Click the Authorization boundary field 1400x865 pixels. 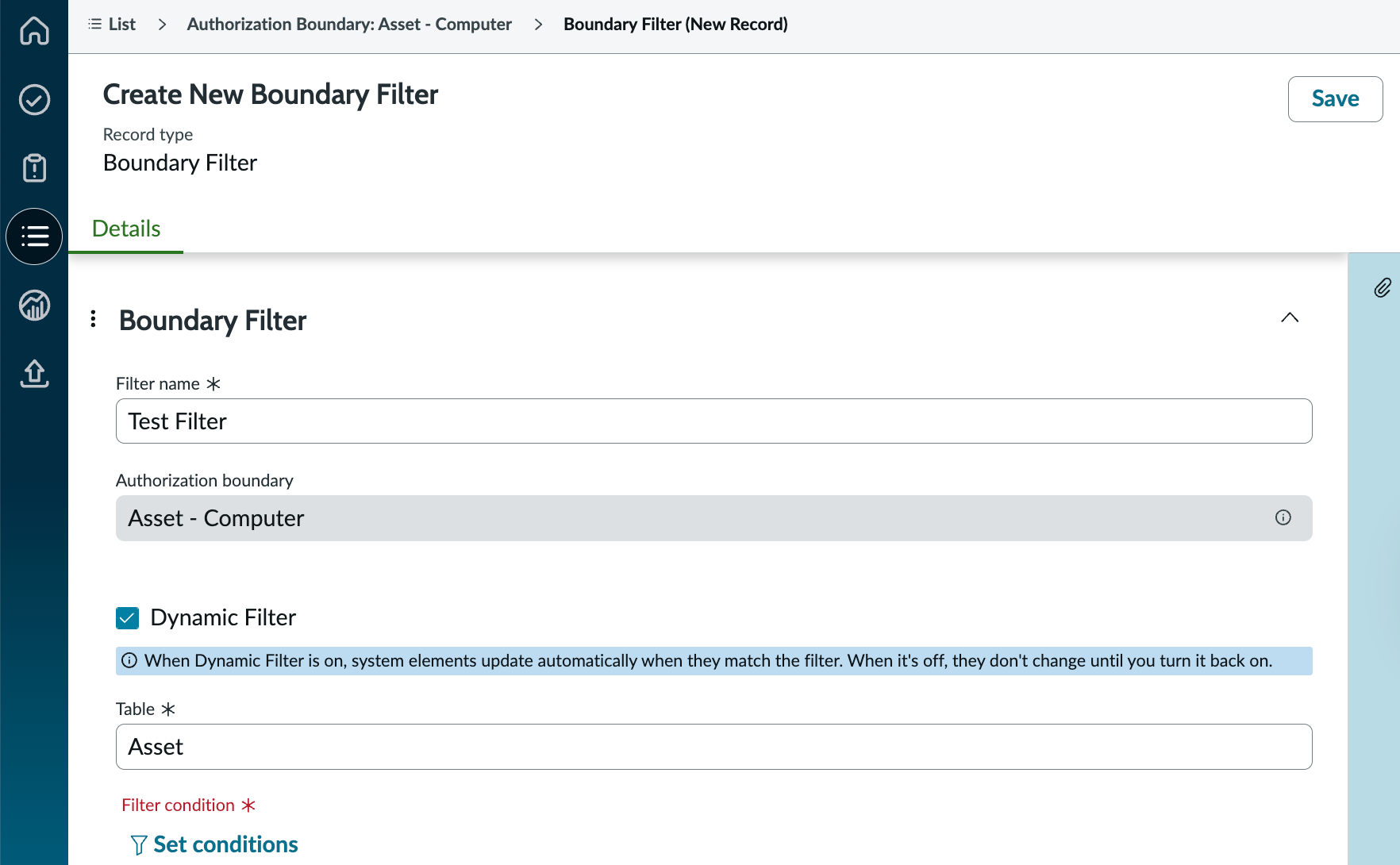click(713, 518)
